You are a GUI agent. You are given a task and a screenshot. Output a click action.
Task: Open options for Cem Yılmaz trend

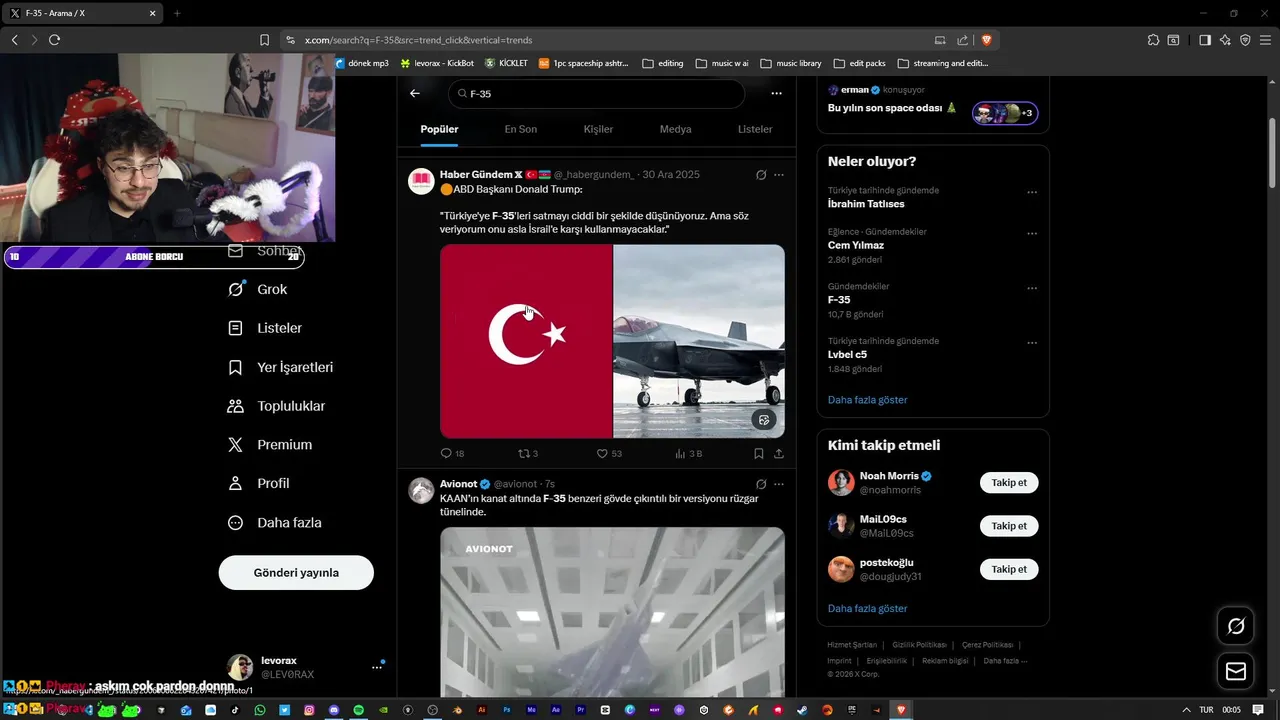tap(1032, 234)
